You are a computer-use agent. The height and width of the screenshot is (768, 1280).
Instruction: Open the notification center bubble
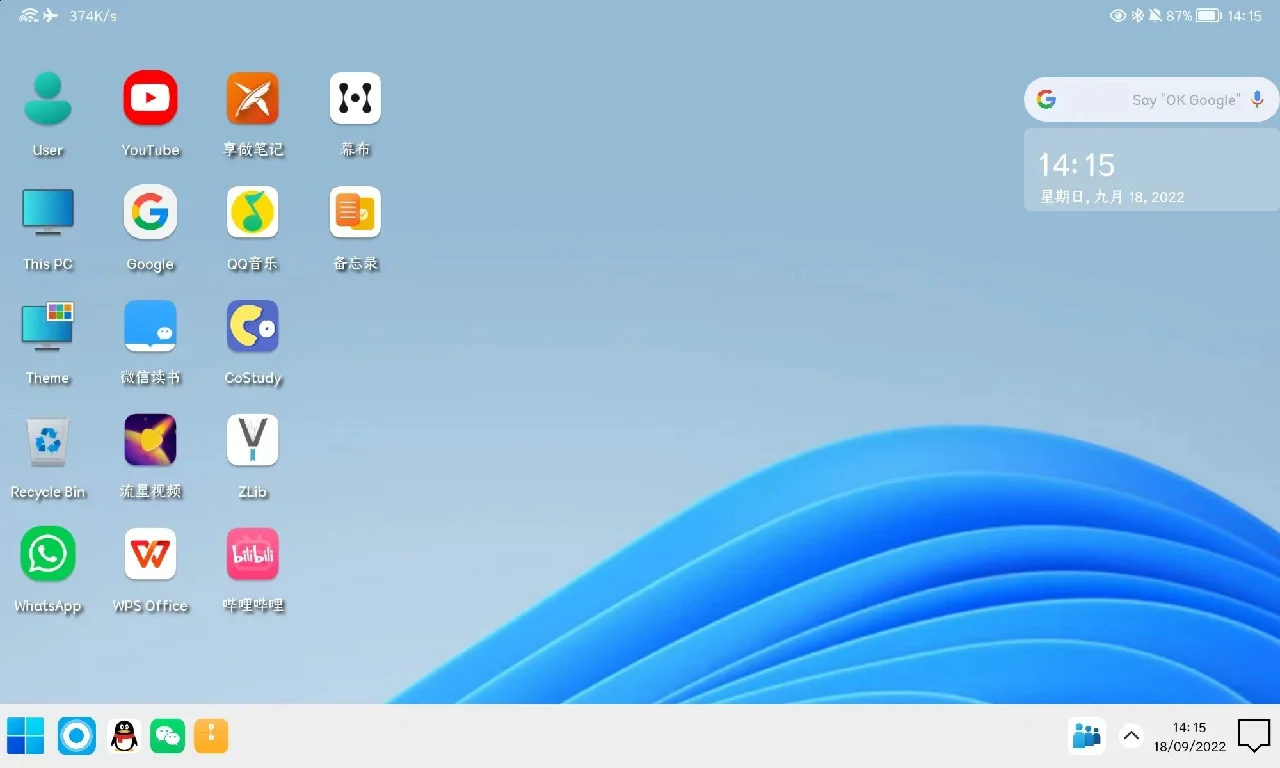coord(1254,736)
